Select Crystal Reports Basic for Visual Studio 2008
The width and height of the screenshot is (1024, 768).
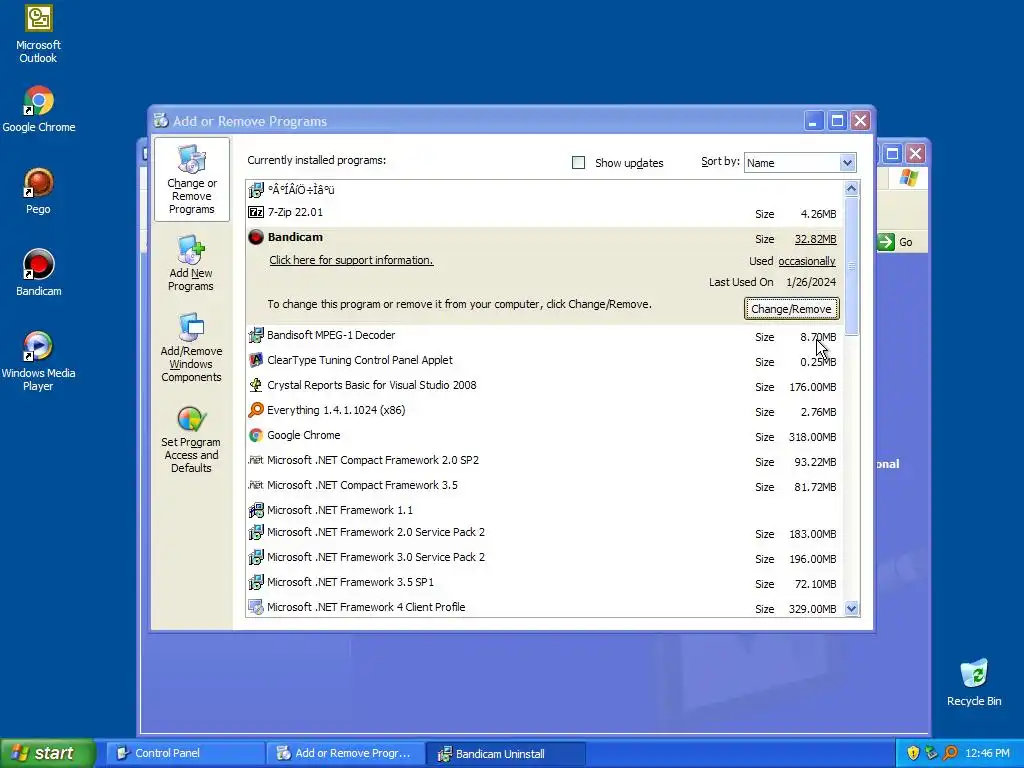[543, 386]
